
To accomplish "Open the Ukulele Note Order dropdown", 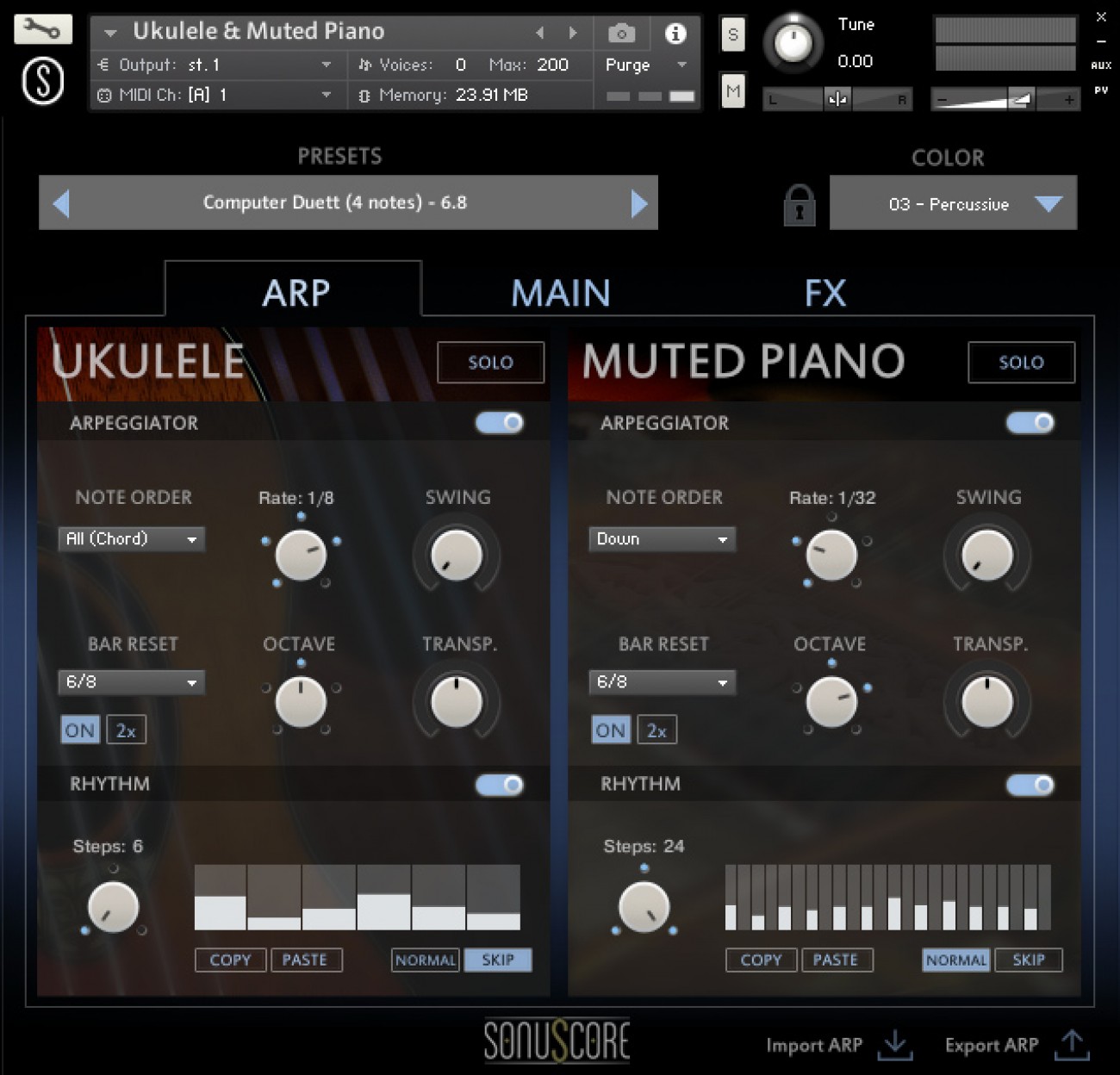I will (x=131, y=538).
